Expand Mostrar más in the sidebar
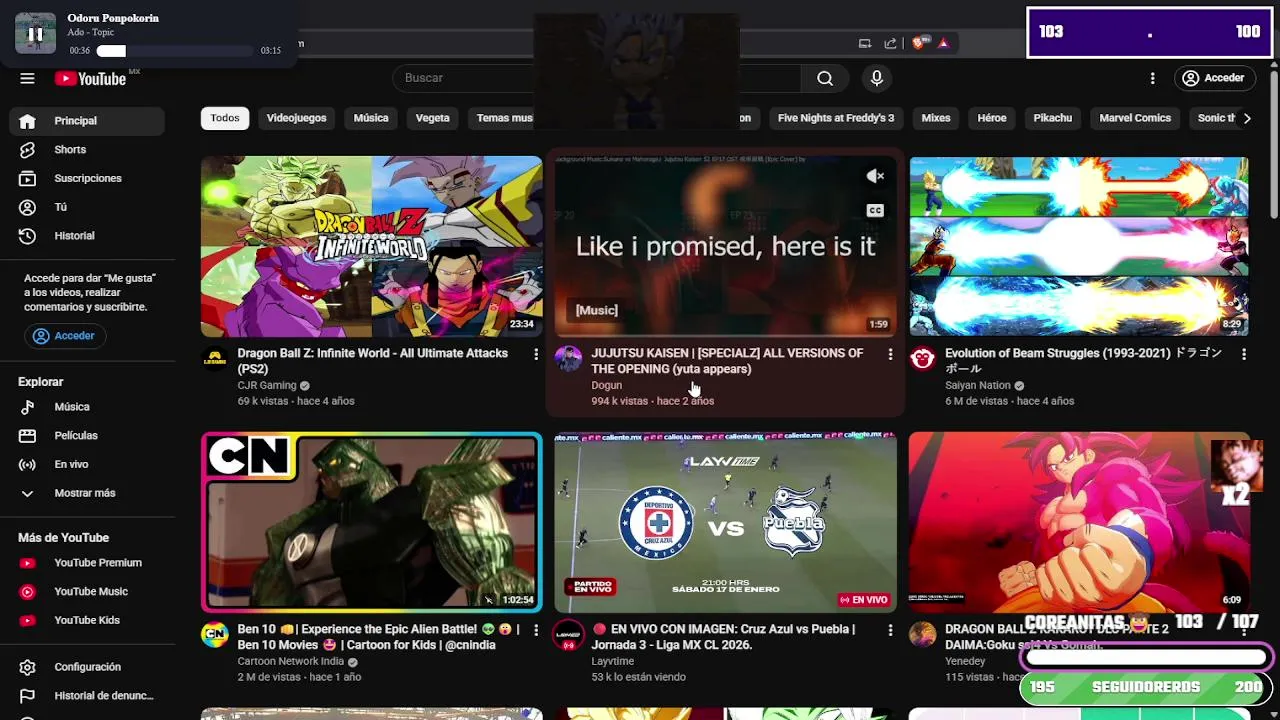Image resolution: width=1280 pixels, height=720 pixels. click(87, 493)
